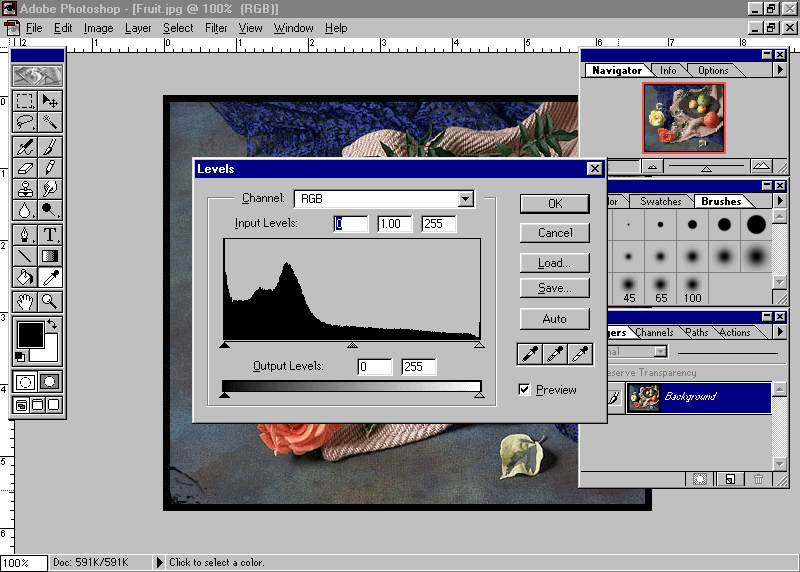Screen dimensions: 800x572
Task: Select the 100-pixel soft brush
Action: pyautogui.click(x=692, y=289)
